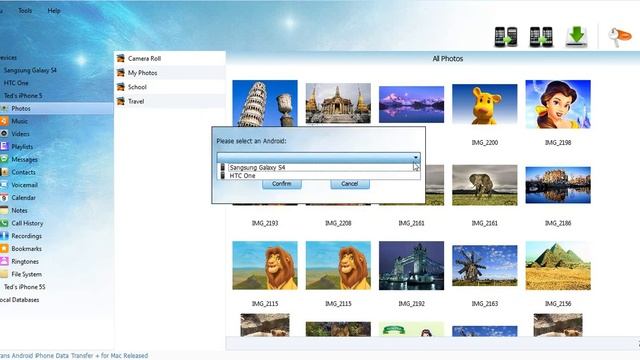Click the School album icon

pos(120,87)
